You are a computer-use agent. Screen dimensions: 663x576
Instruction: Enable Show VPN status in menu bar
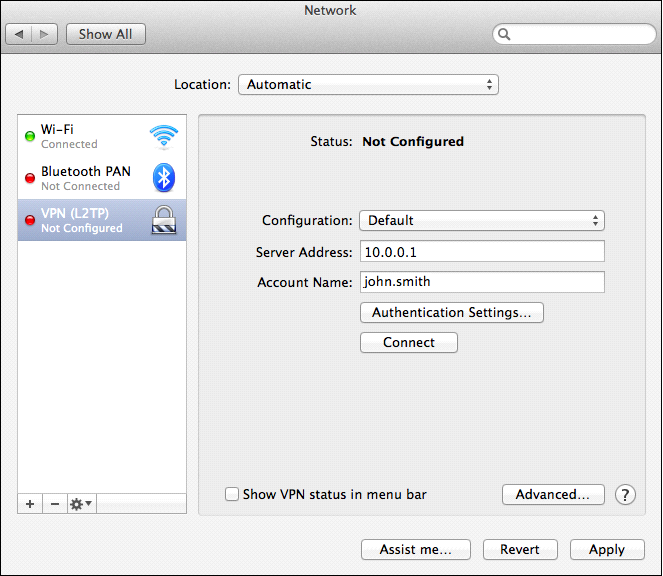tap(232, 494)
